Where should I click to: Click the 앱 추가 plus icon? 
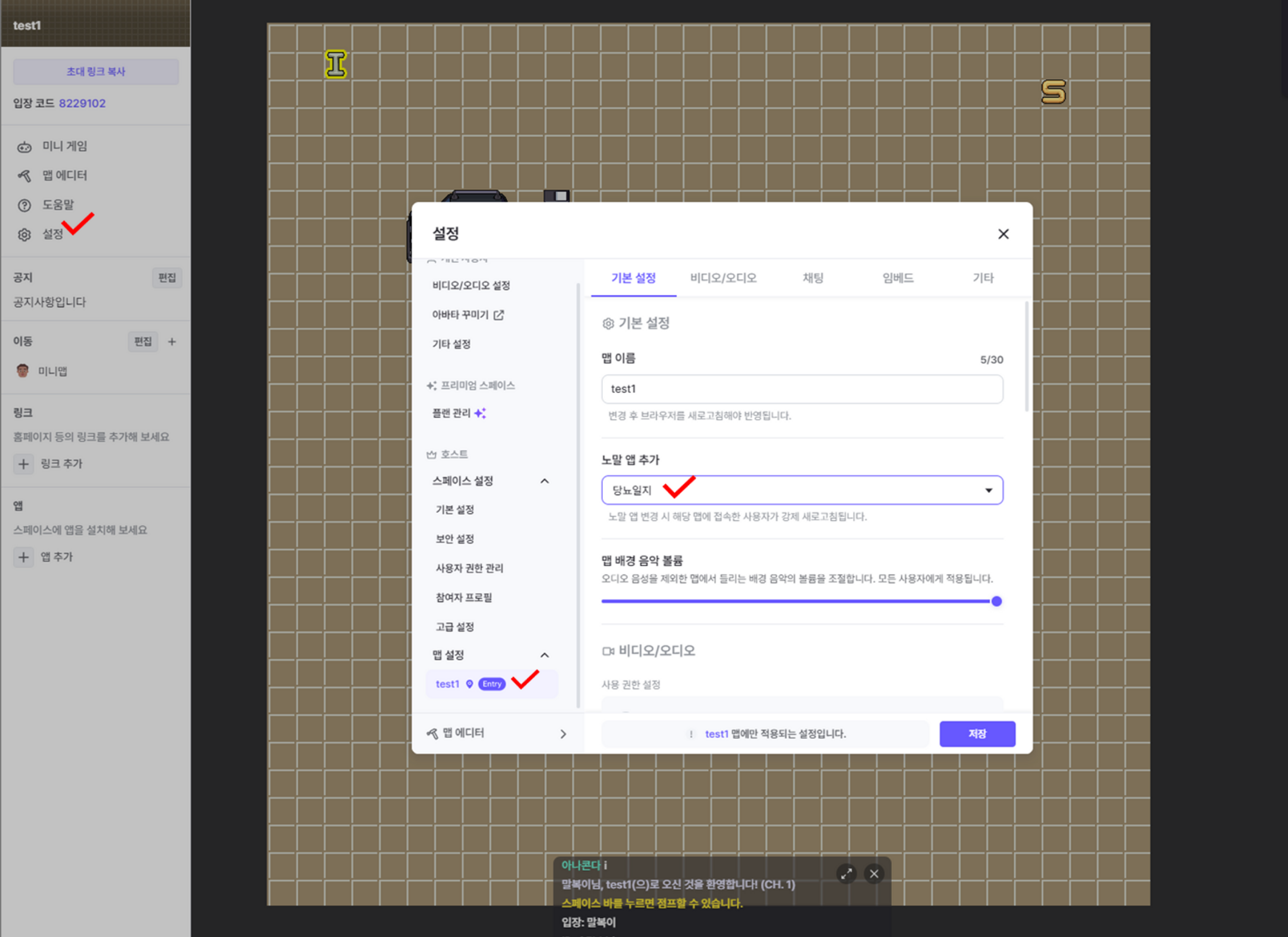pos(23,557)
